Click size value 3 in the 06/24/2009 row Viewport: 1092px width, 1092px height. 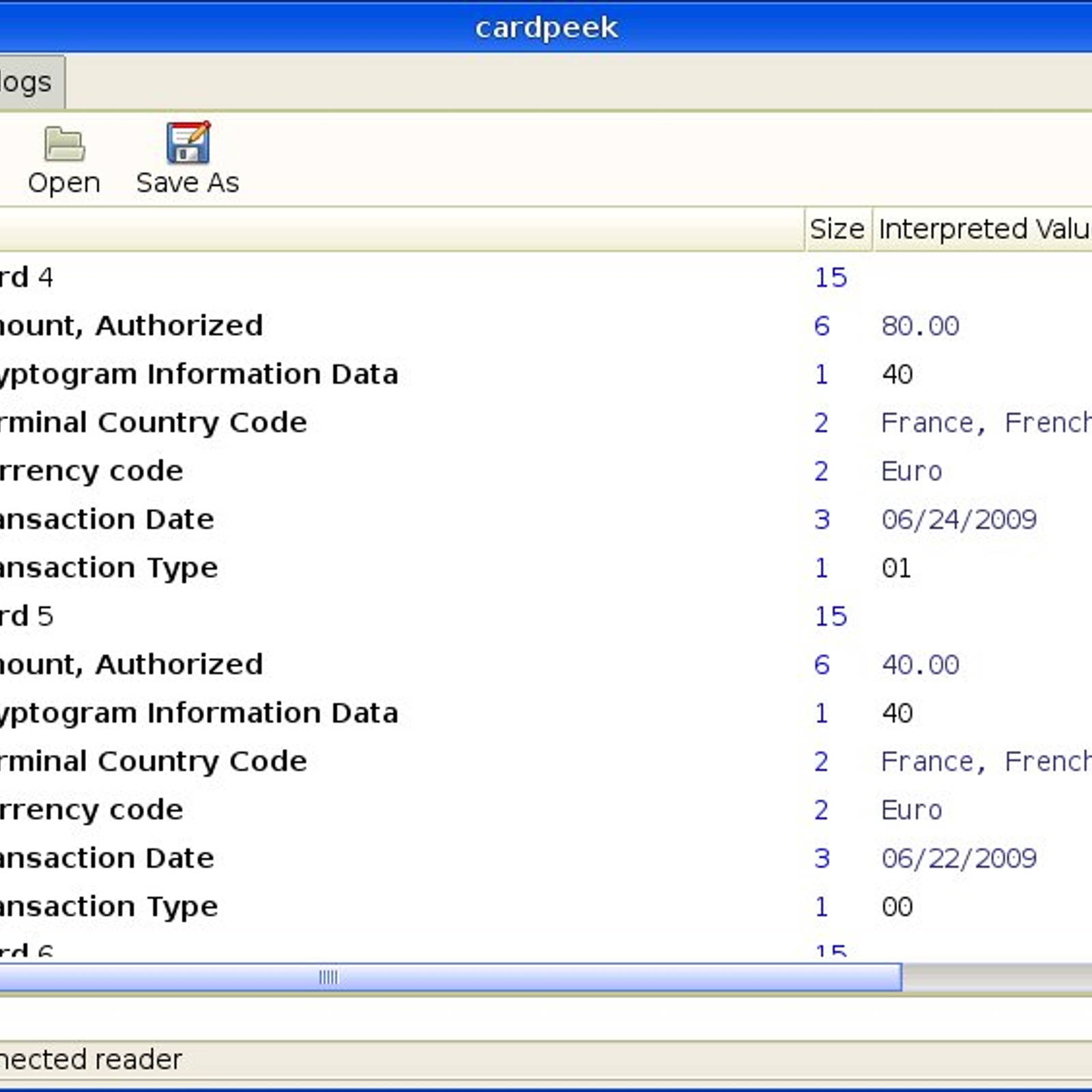[822, 520]
